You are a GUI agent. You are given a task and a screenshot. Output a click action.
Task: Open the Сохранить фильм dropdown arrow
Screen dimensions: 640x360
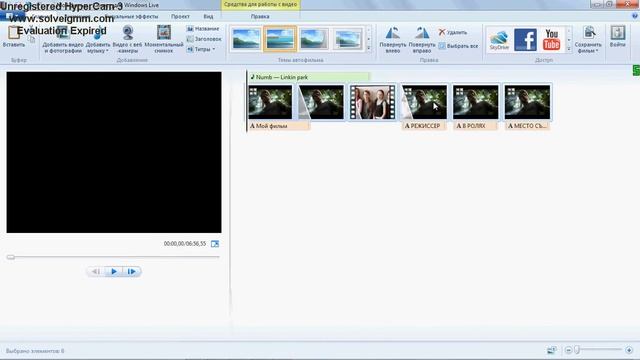597,51
